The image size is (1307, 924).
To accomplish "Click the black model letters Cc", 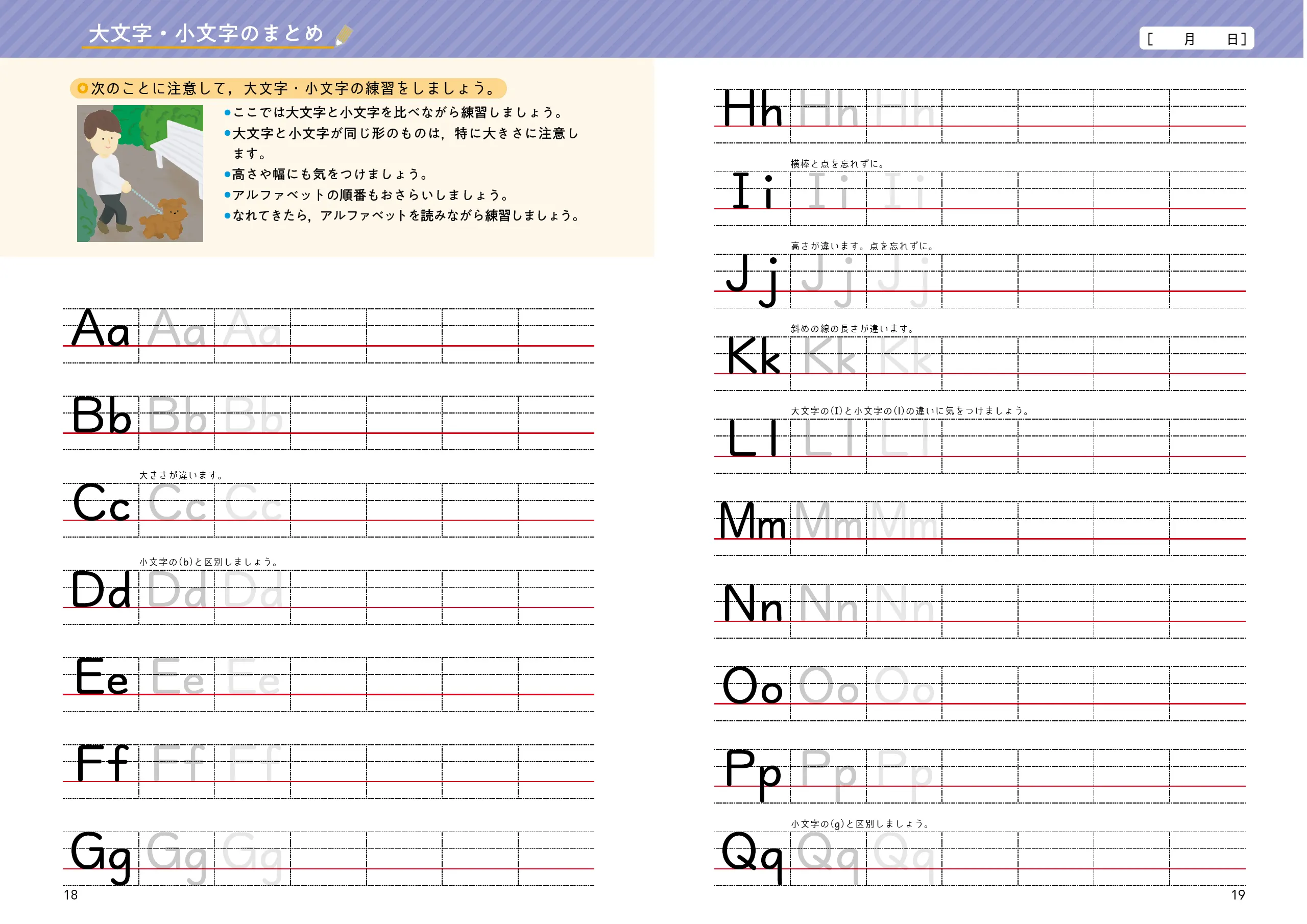I will click(102, 502).
